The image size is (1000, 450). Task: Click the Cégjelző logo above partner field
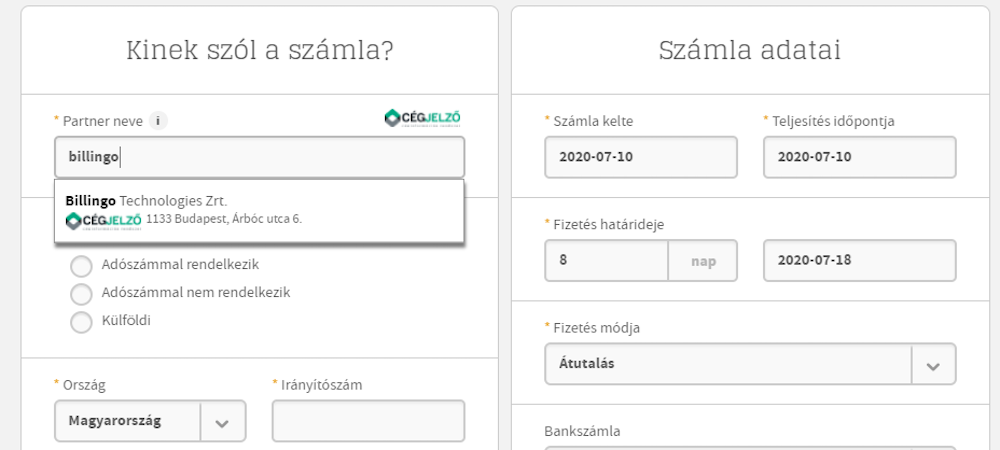(422, 119)
